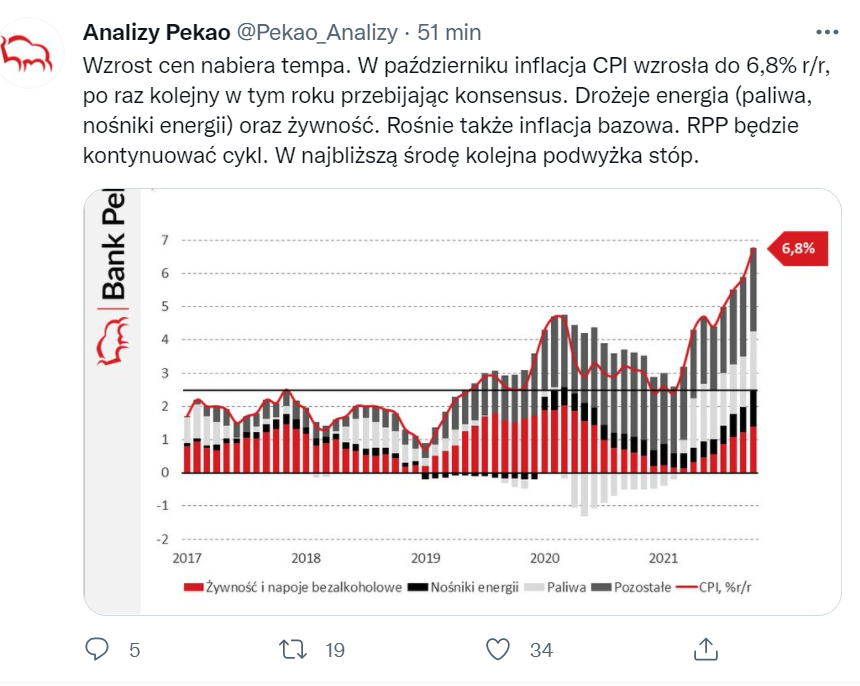The image size is (860, 686).
Task: Click the @Pekao_Analizy handle
Action: point(319,32)
